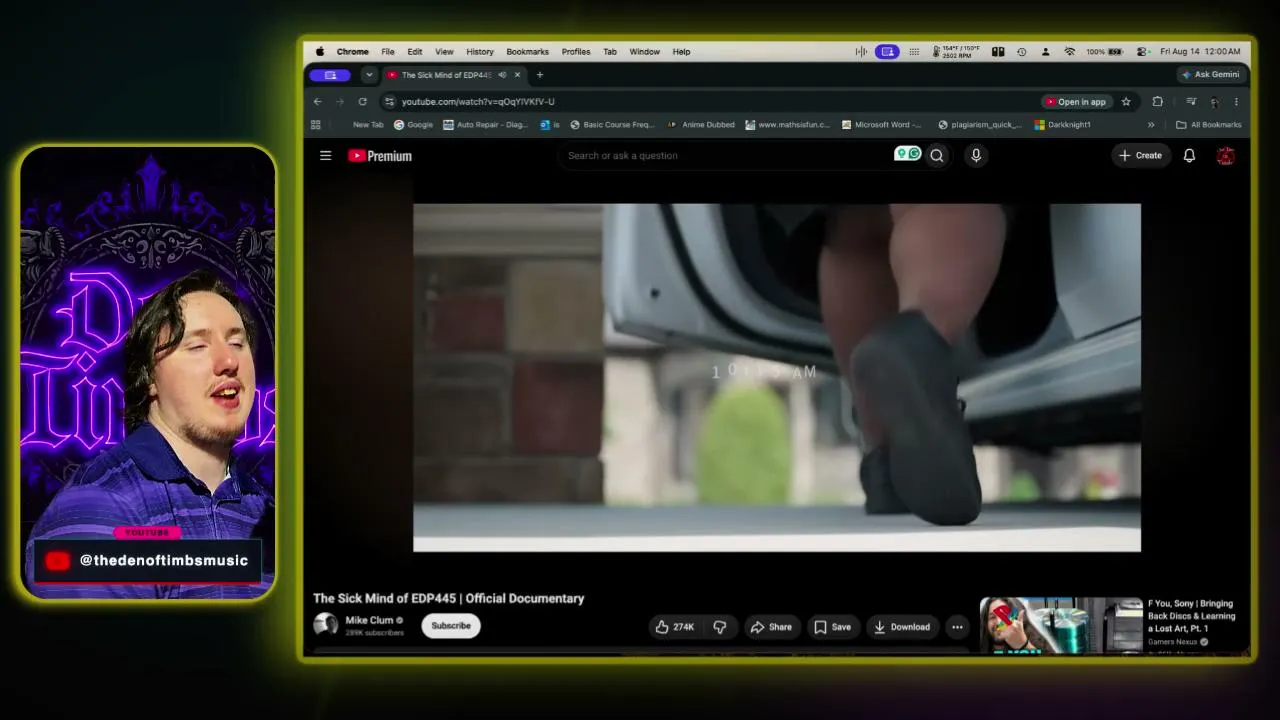This screenshot has height=720, width=1280.
Task: Open the Google bookmark
Action: pyautogui.click(x=413, y=125)
